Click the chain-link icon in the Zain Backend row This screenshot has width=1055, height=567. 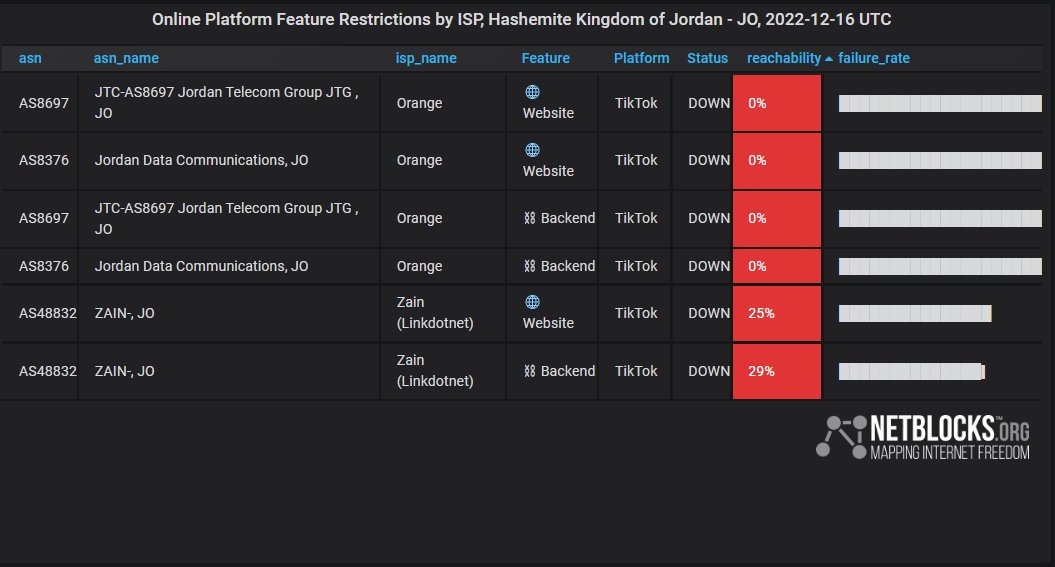click(530, 371)
